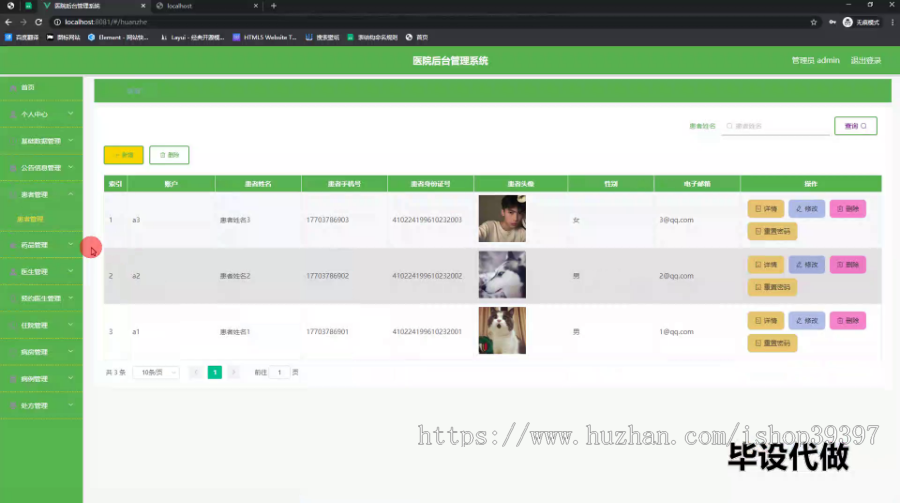Open the Element bookmark
Image resolution: width=900 pixels, height=503 pixels.
[118, 37]
